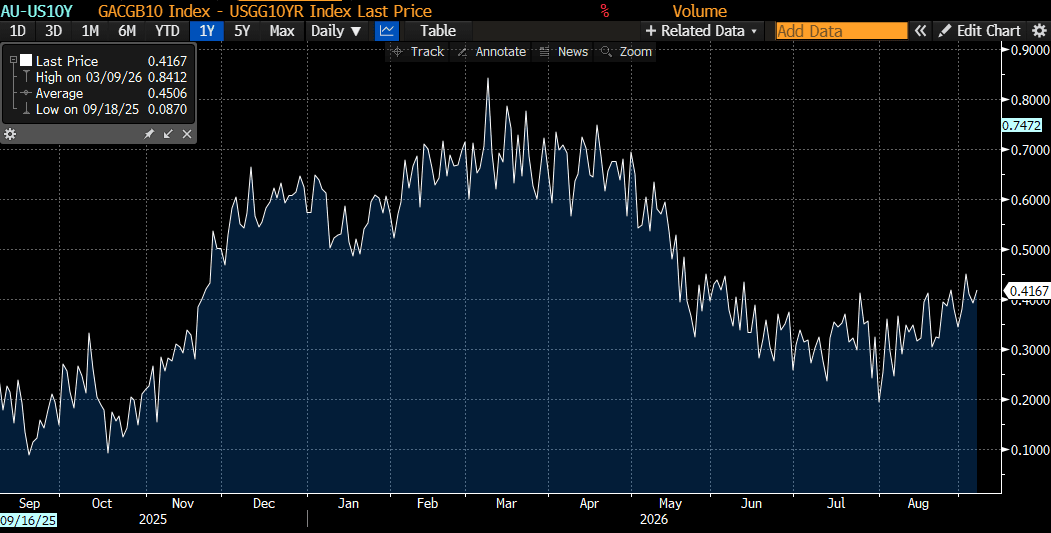Click the red percent symbol header
The image size is (1051, 533).
tap(605, 11)
